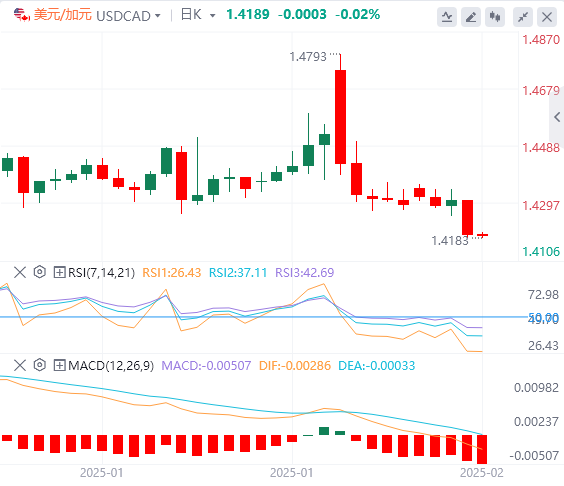
Task: Remove the RSI indicator with X
Action: pos(20,272)
